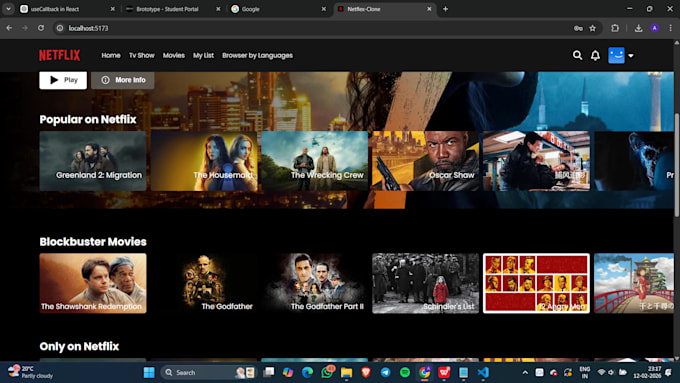Click the taskbar Search box
The image size is (680, 383).
209,373
